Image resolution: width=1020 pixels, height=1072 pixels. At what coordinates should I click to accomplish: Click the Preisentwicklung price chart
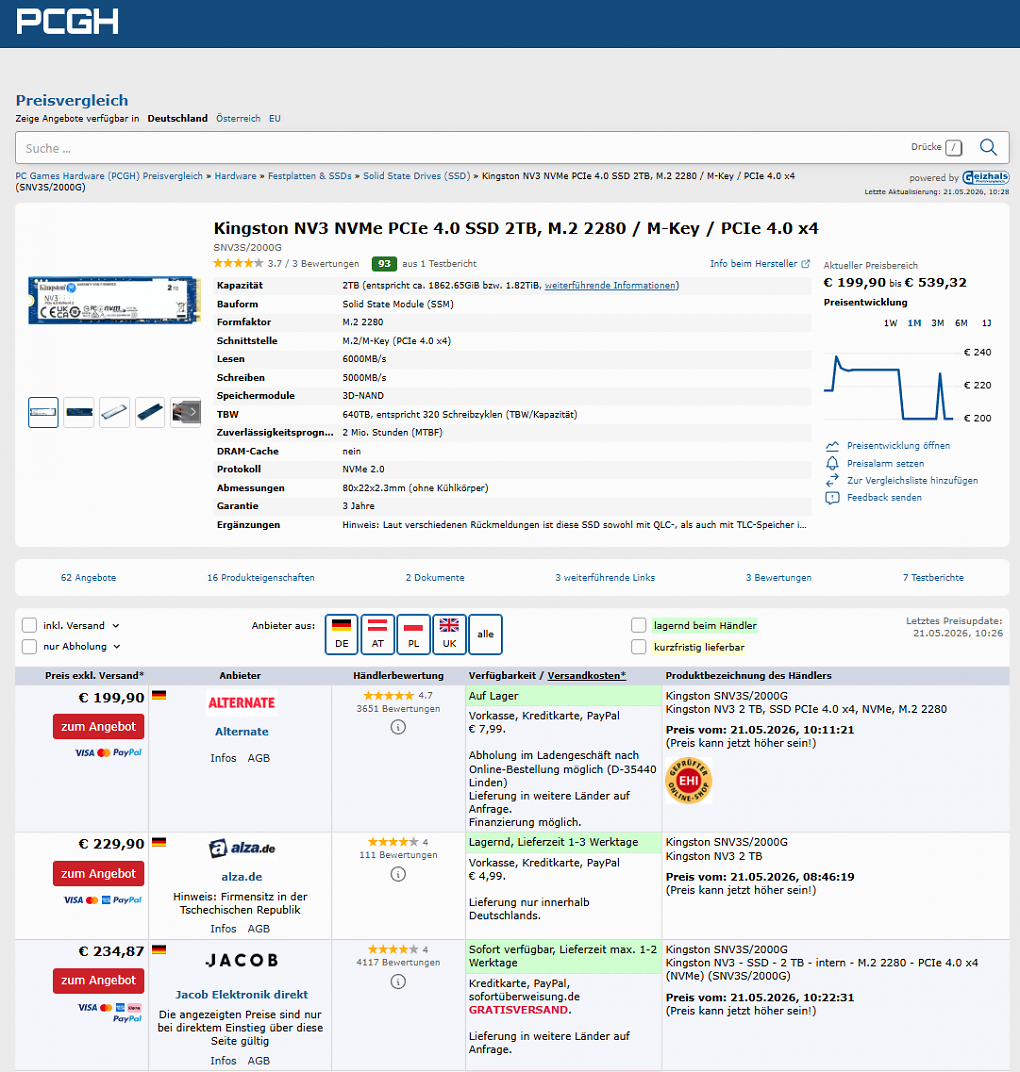click(x=889, y=386)
